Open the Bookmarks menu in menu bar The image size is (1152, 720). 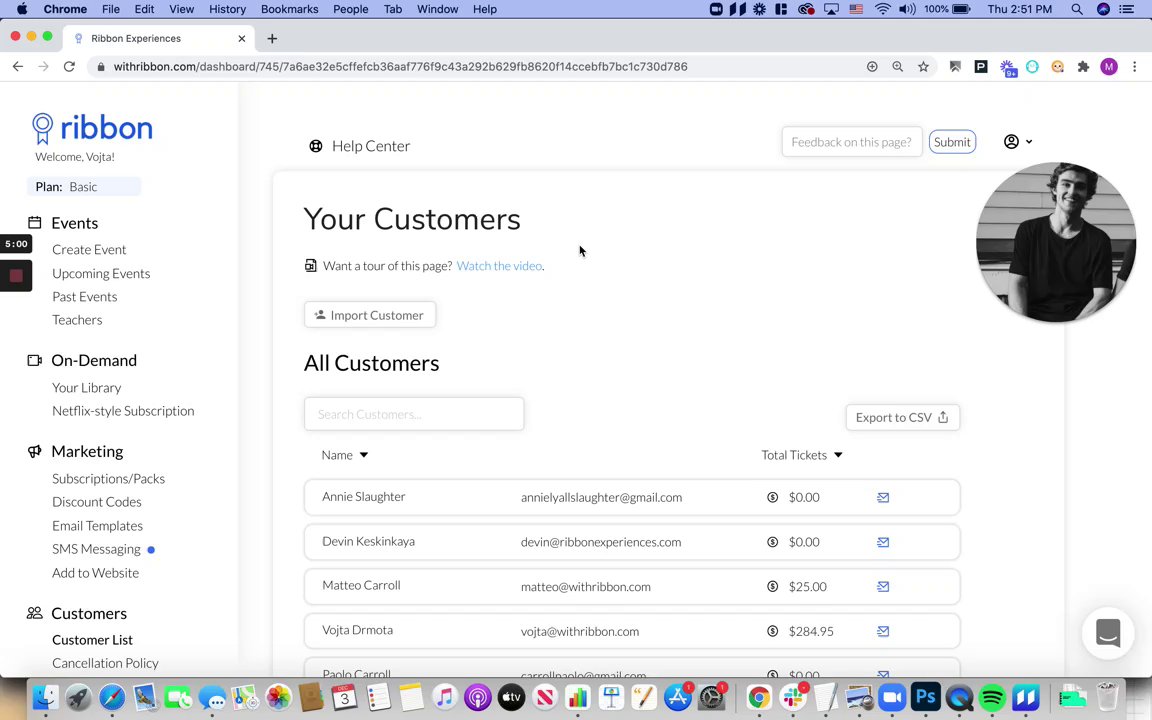[289, 9]
